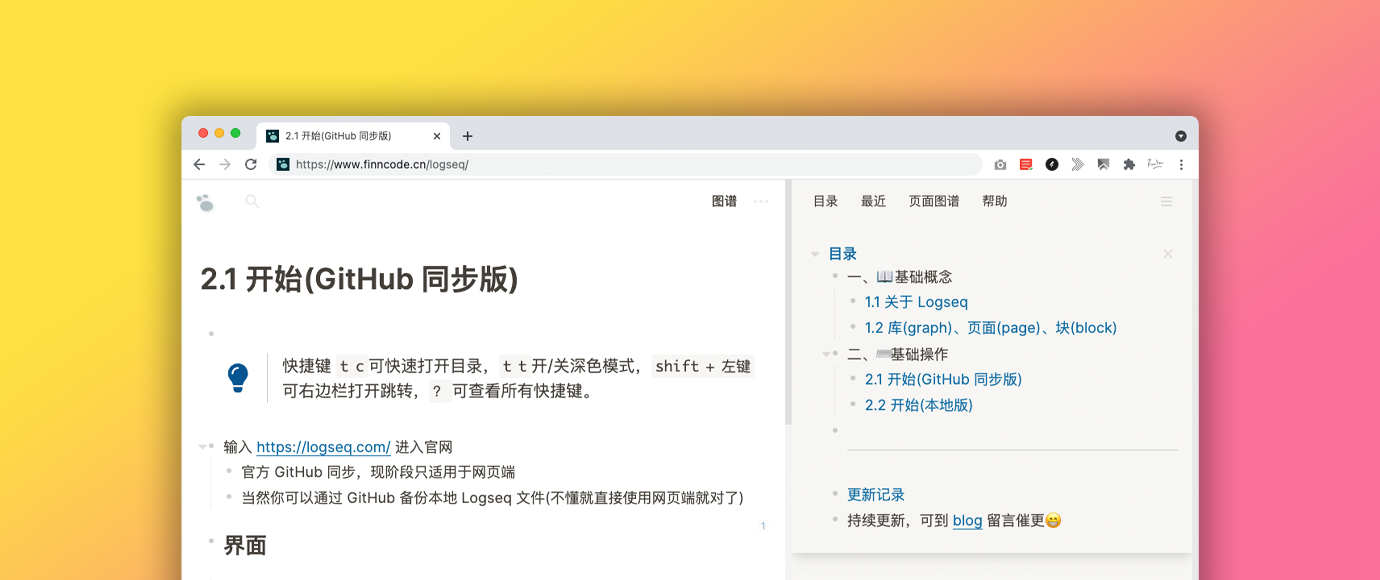
Task: Open the 1.1 关于 Logseq link
Action: [x=916, y=302]
